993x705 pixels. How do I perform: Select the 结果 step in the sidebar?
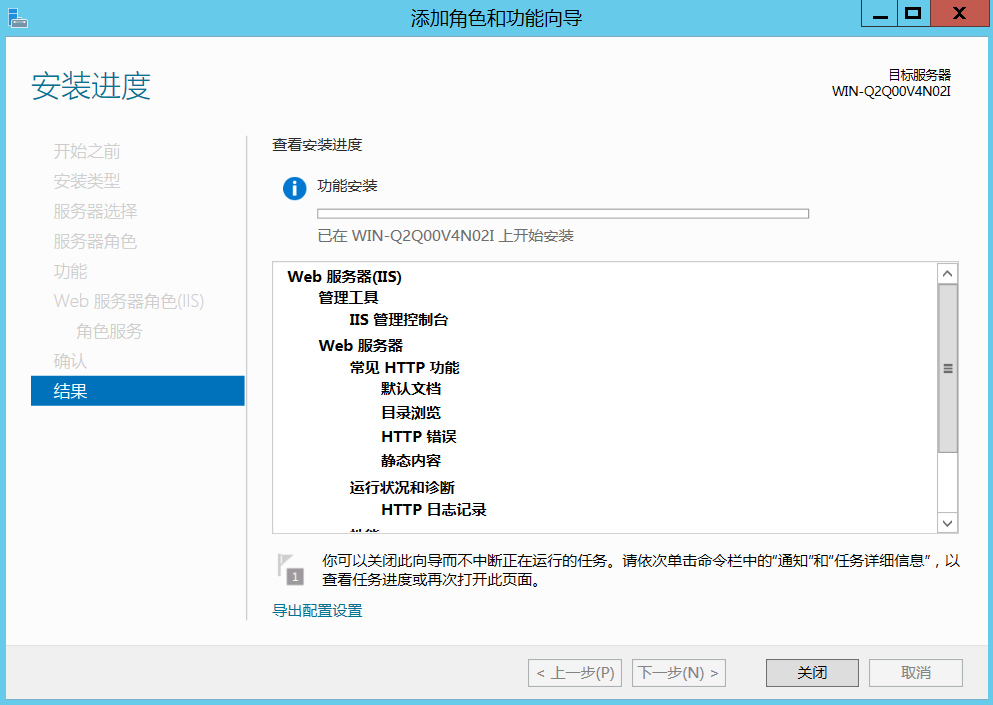[137, 391]
